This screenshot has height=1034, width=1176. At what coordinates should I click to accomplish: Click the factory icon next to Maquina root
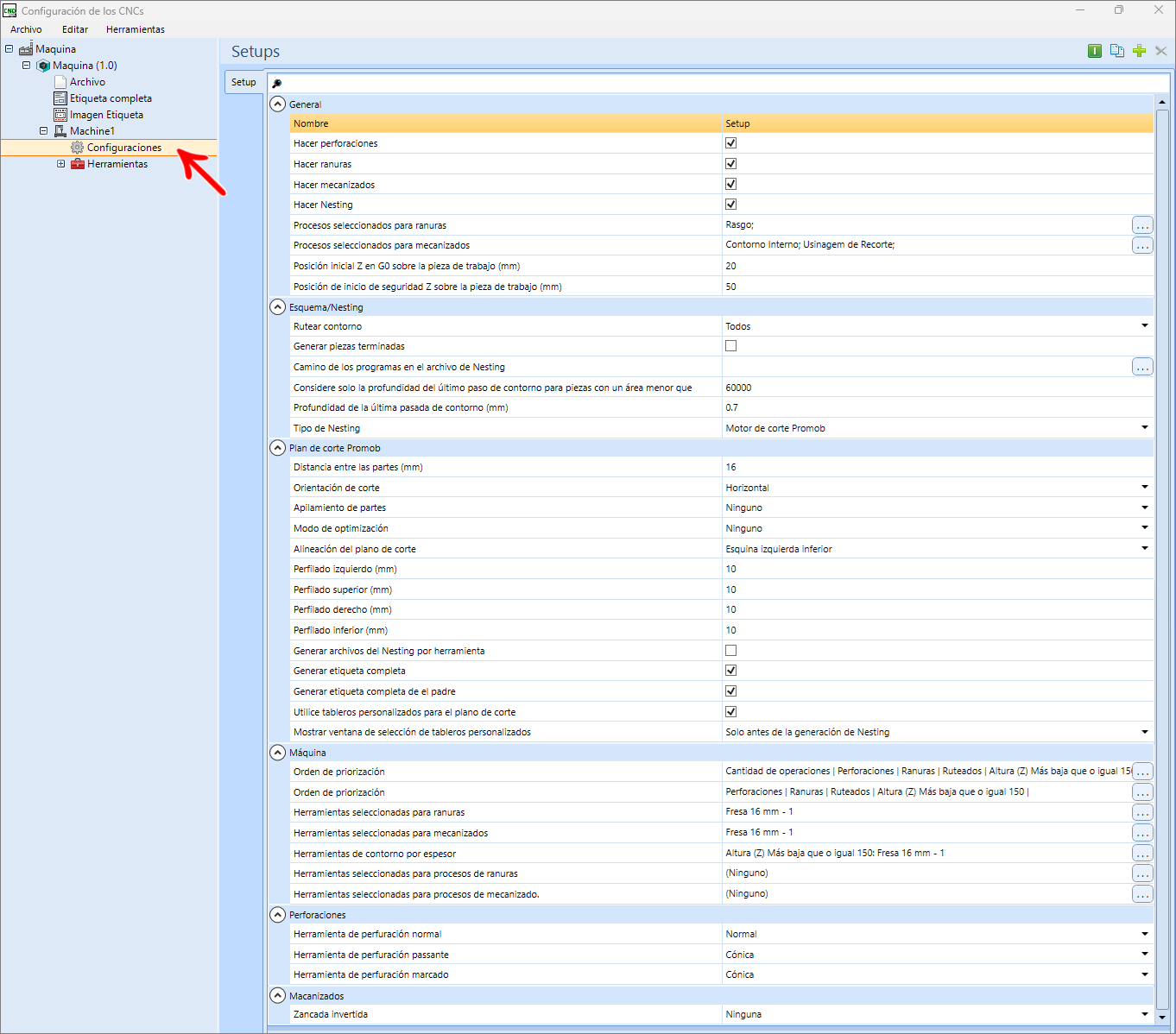[26, 49]
